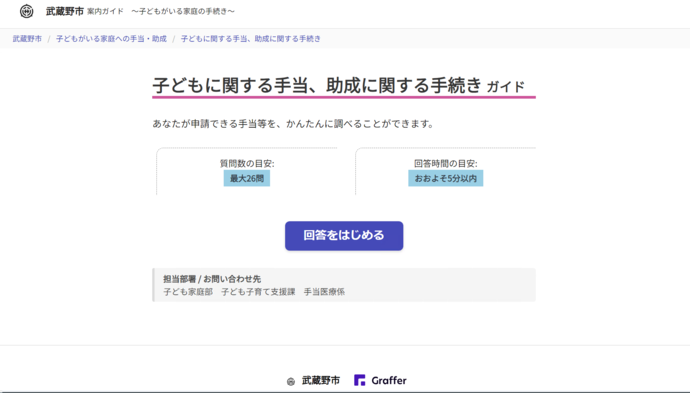Open the footer 武蔵野市 link

coord(321,380)
